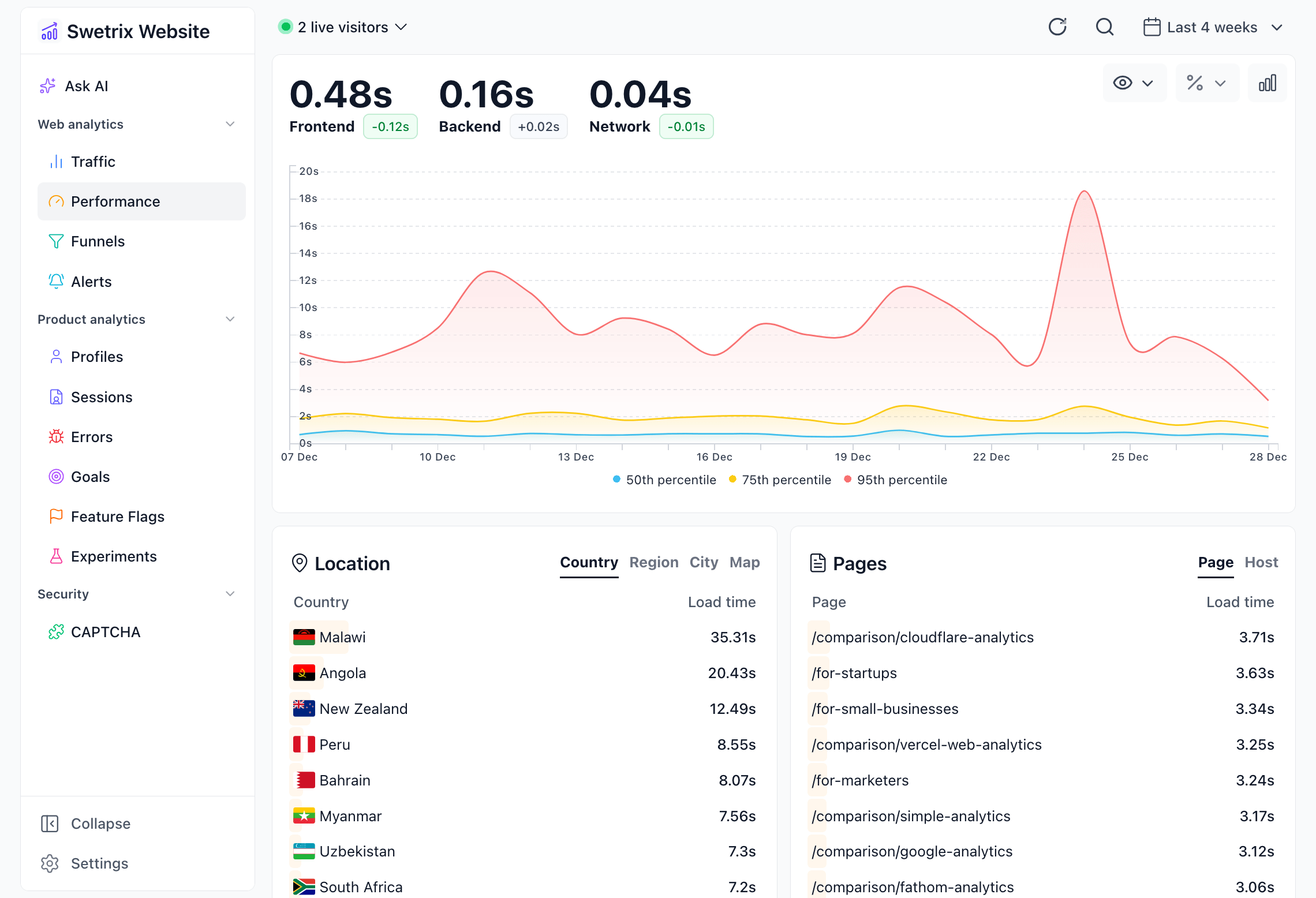Refresh the dashboard data
This screenshot has width=1316, height=898.
(x=1057, y=27)
